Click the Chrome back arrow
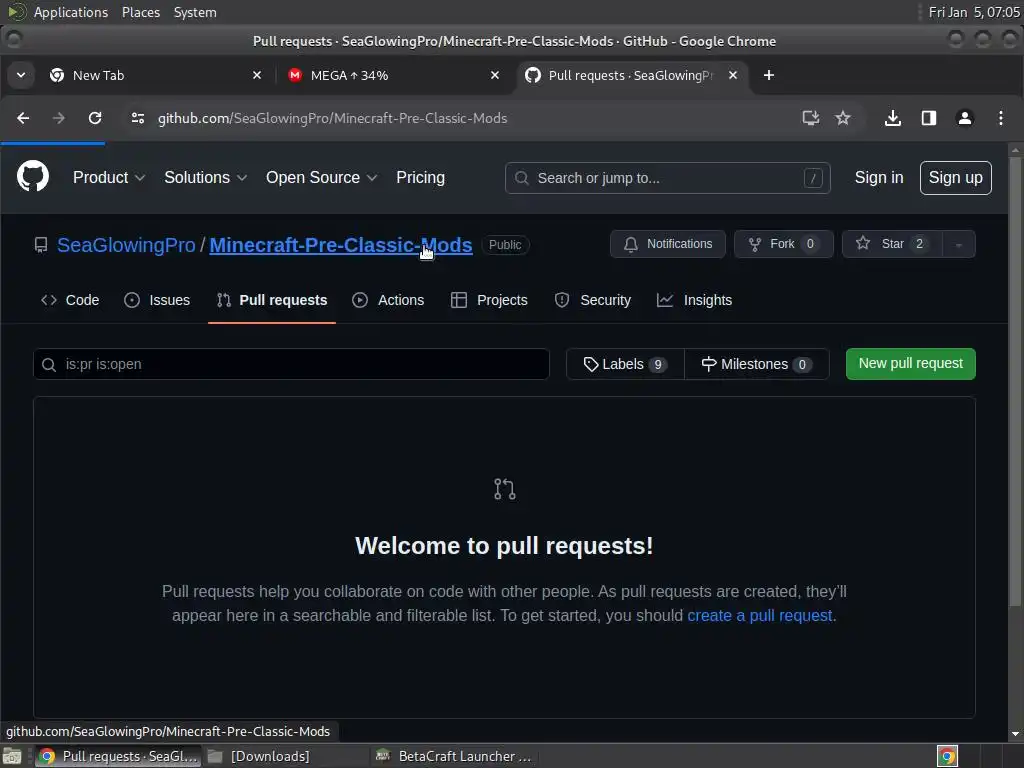This screenshot has width=1024, height=768. pos(23,118)
